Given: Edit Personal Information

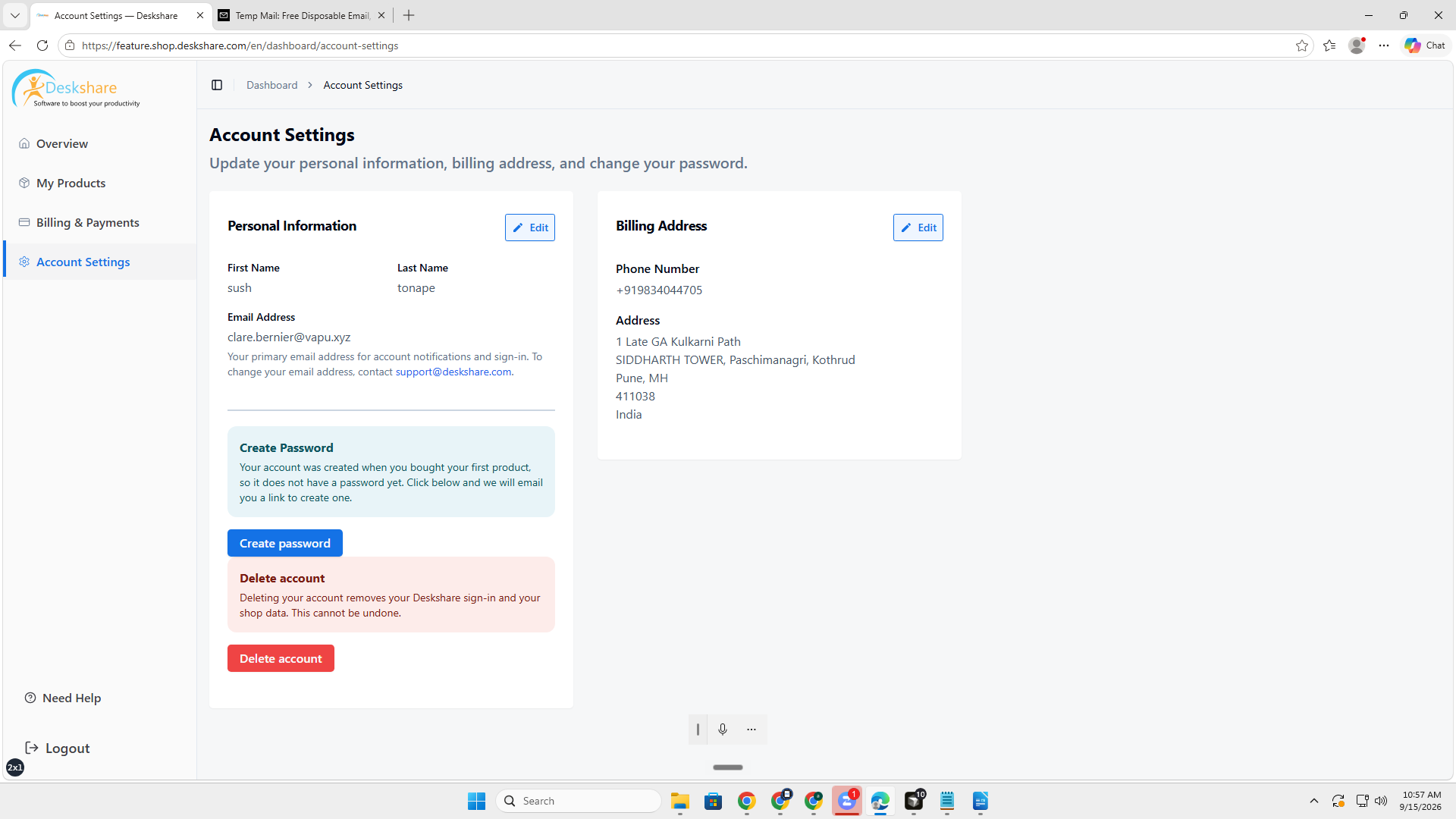Looking at the screenshot, I should tap(530, 227).
